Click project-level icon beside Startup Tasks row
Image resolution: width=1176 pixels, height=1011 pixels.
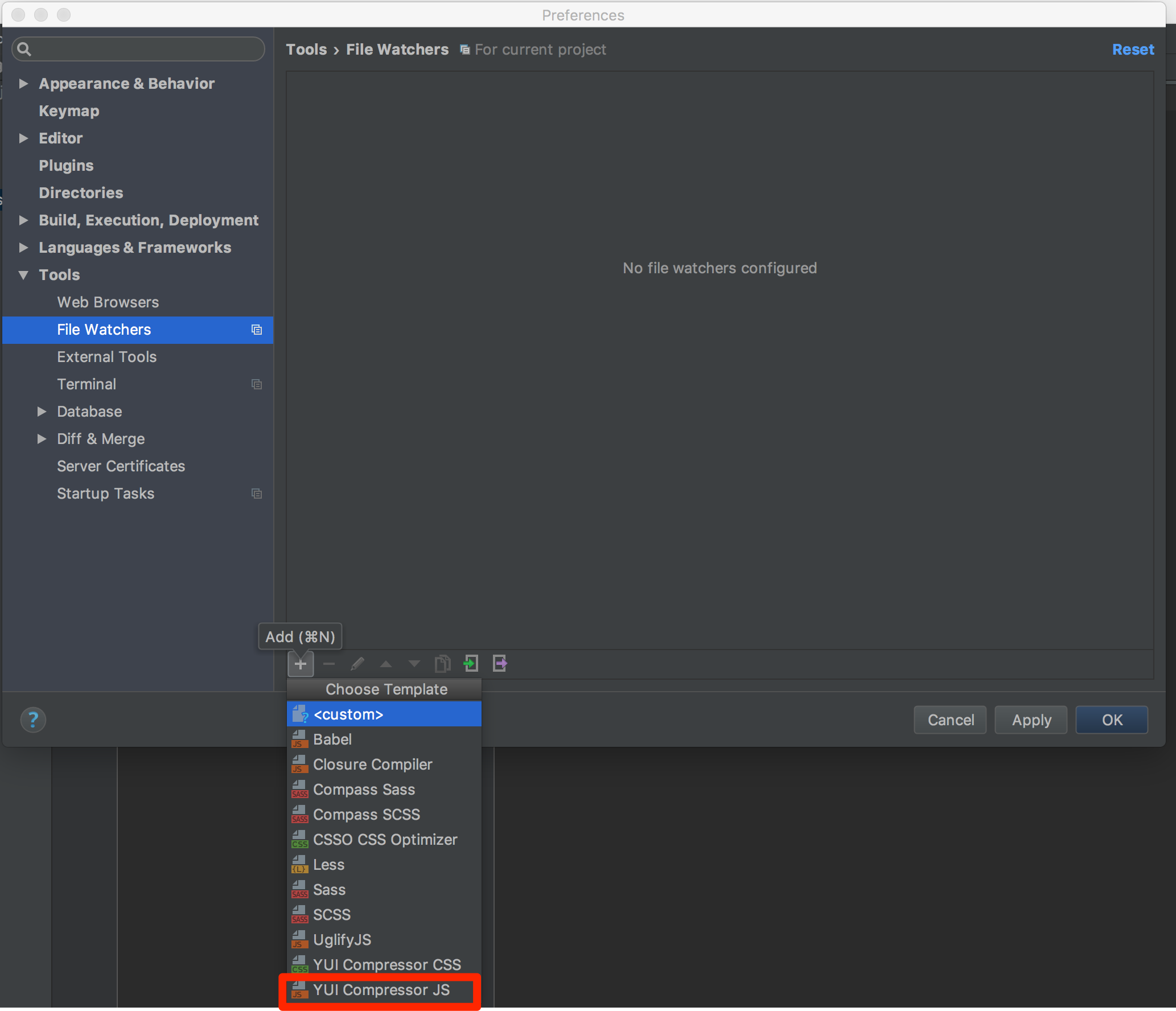pos(257,494)
